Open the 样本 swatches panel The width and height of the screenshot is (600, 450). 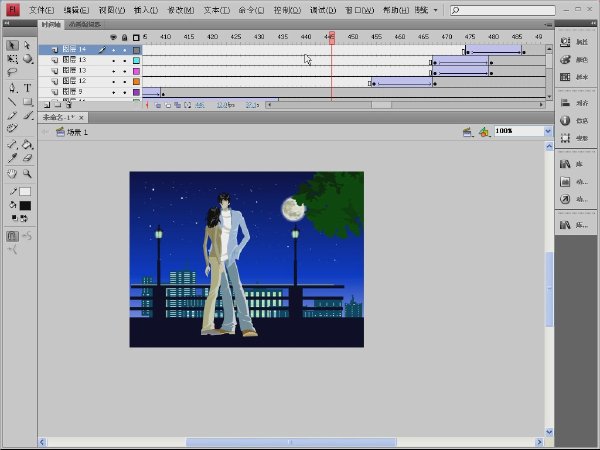click(x=575, y=77)
